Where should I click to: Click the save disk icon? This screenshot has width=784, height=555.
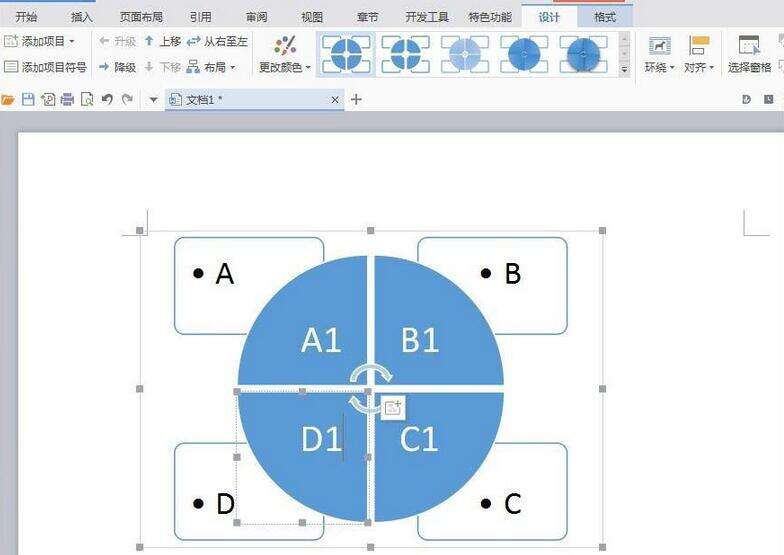[x=28, y=100]
